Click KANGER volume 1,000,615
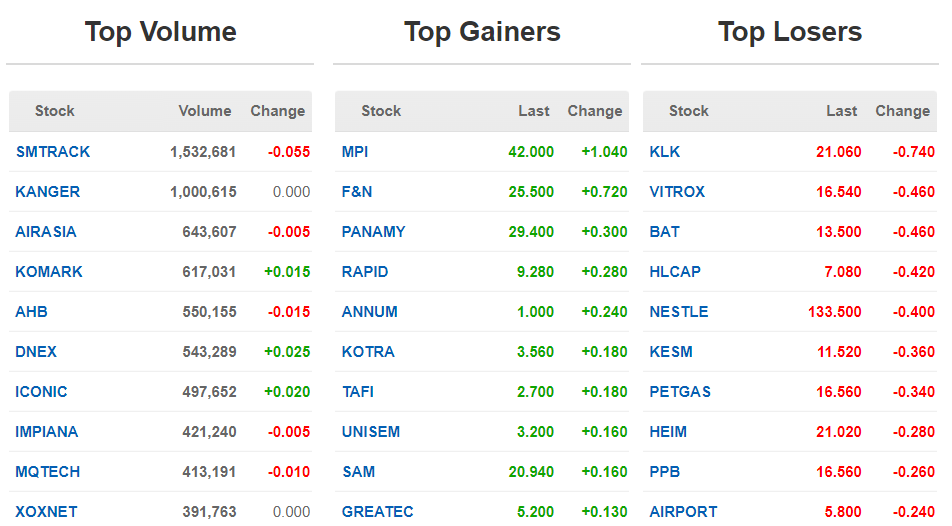The width and height of the screenshot is (952, 526). [203, 192]
